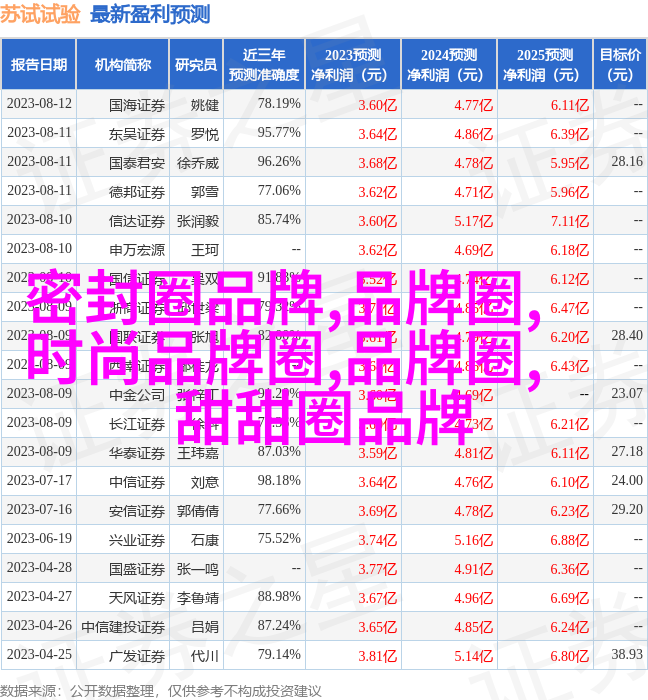Image resolution: width=648 pixels, height=700 pixels.
Task: Select the 目标价(元) column header
Action: point(620,65)
